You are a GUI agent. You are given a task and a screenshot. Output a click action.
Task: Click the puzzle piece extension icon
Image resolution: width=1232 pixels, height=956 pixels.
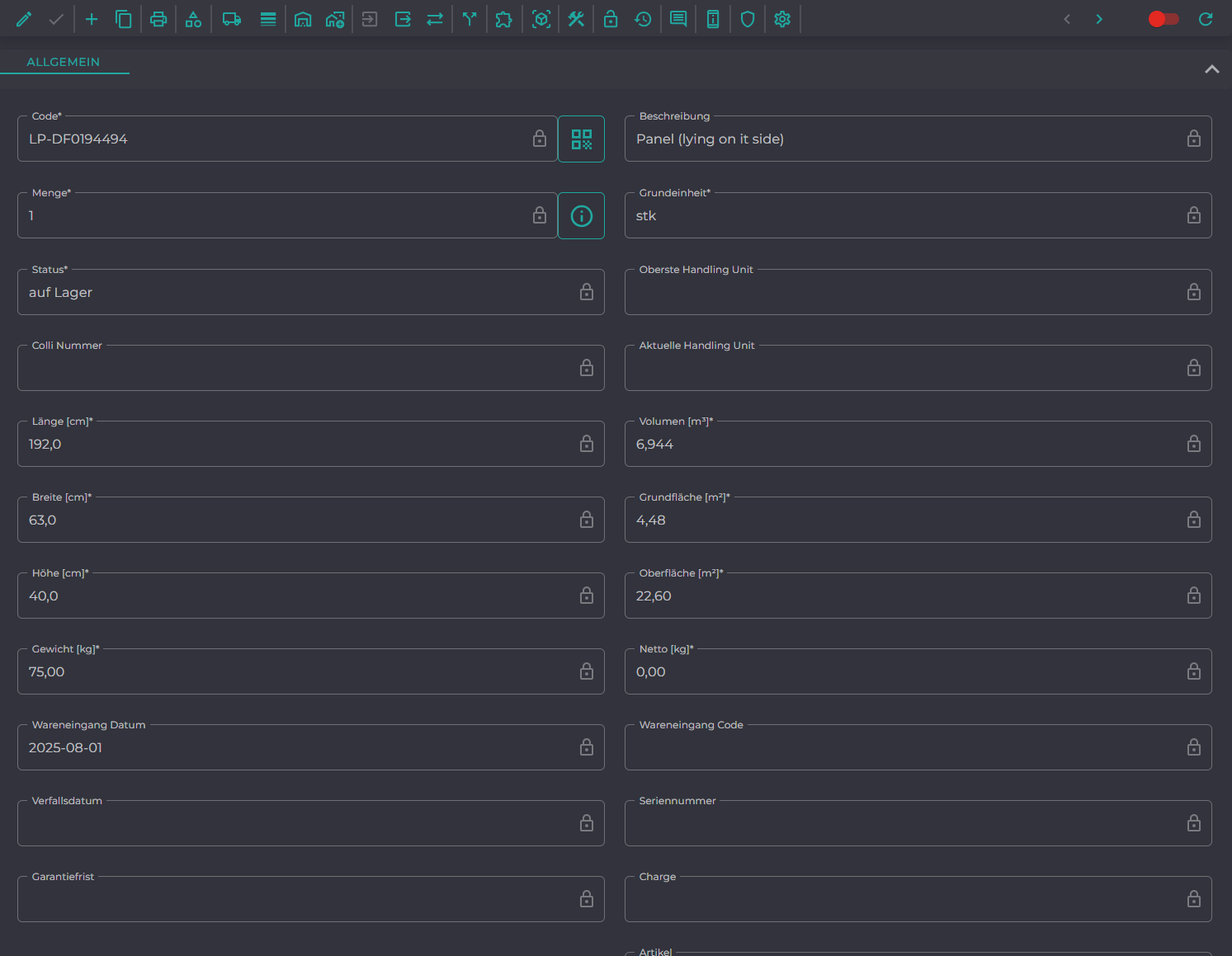click(504, 19)
